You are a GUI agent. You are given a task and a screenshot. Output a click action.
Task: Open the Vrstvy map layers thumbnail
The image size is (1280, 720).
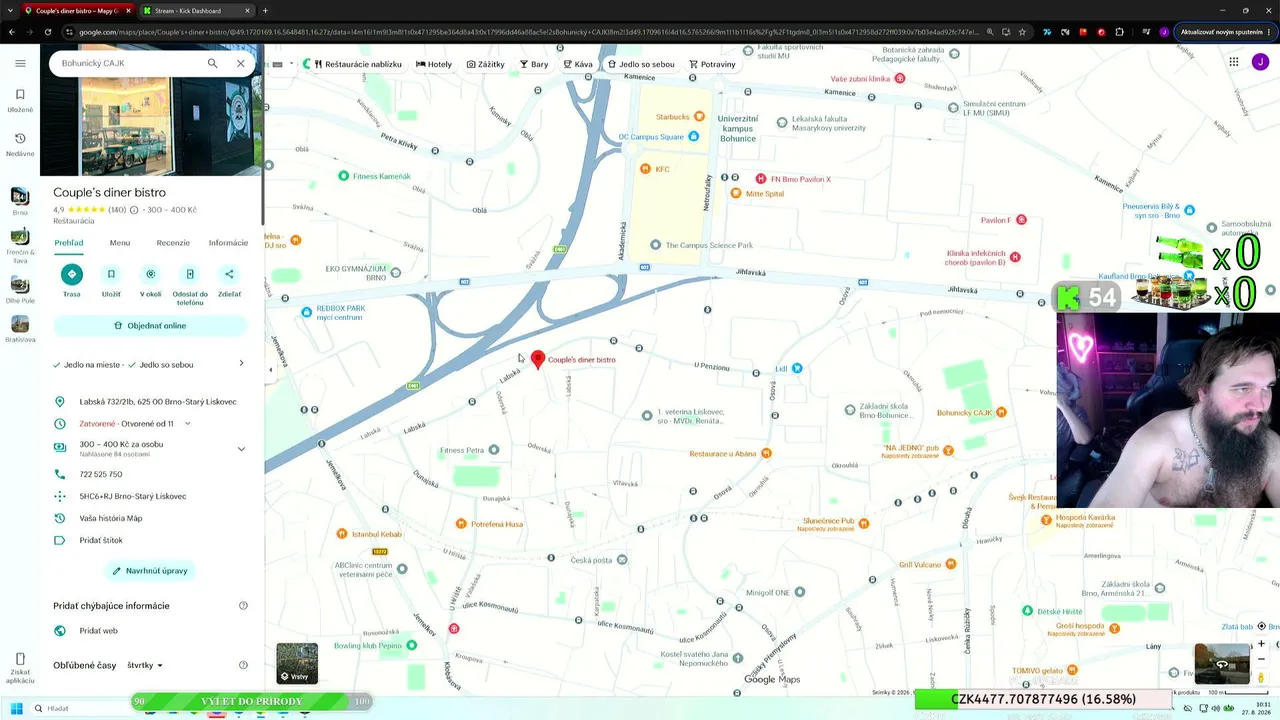(297, 663)
